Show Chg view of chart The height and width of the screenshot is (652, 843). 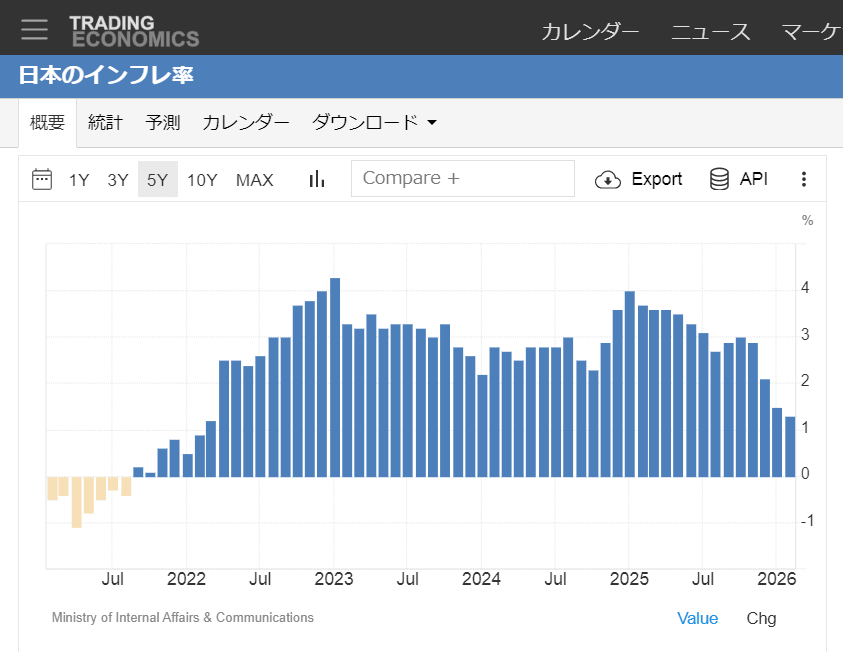(x=761, y=618)
